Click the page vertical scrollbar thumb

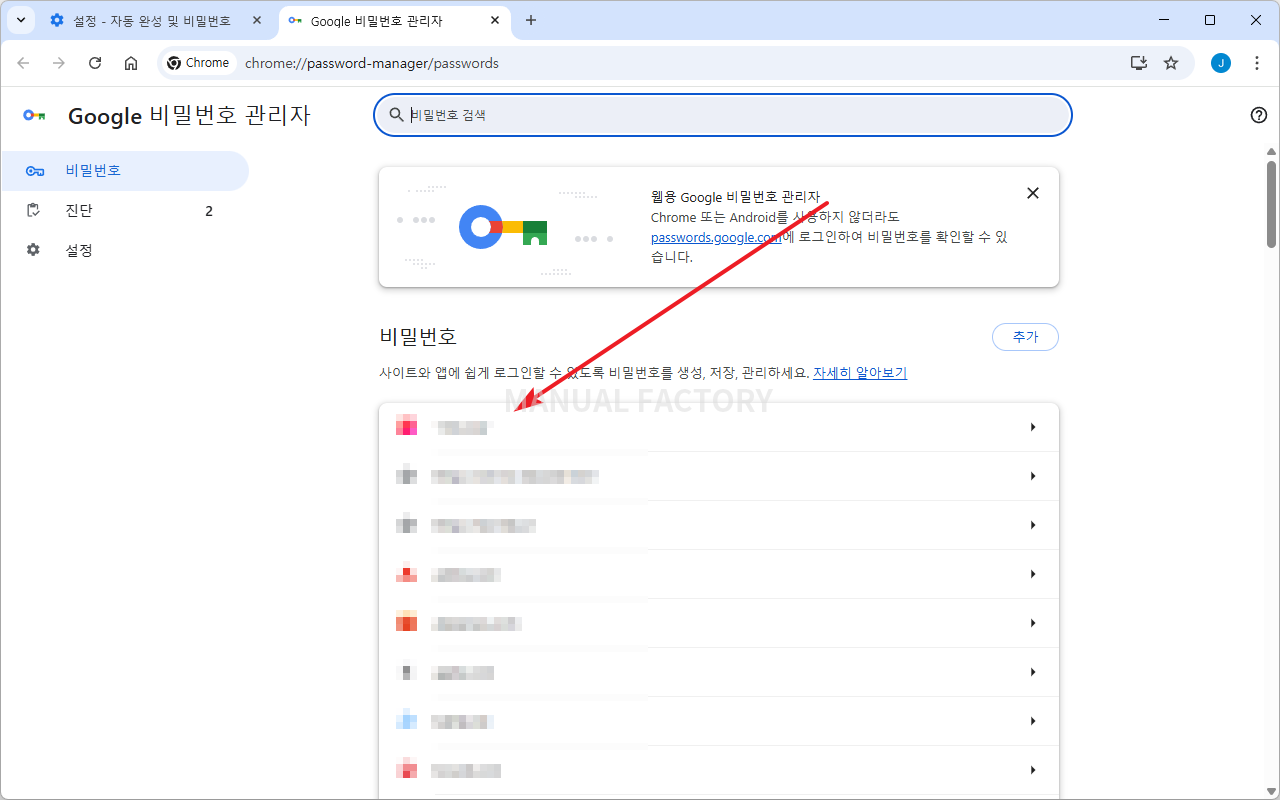[1272, 203]
